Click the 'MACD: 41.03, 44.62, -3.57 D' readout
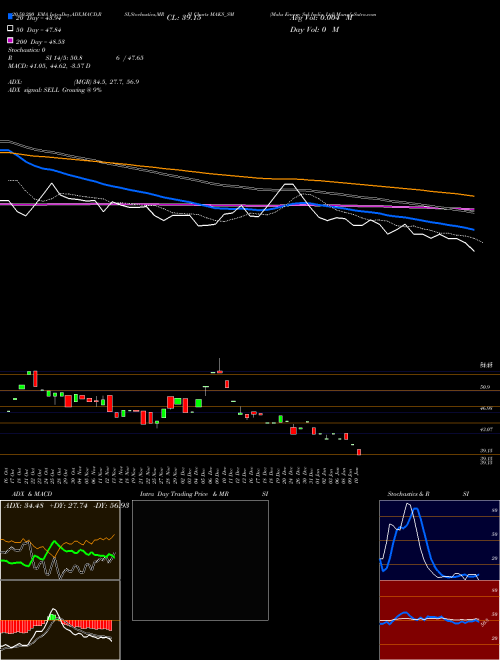 coord(49,66)
